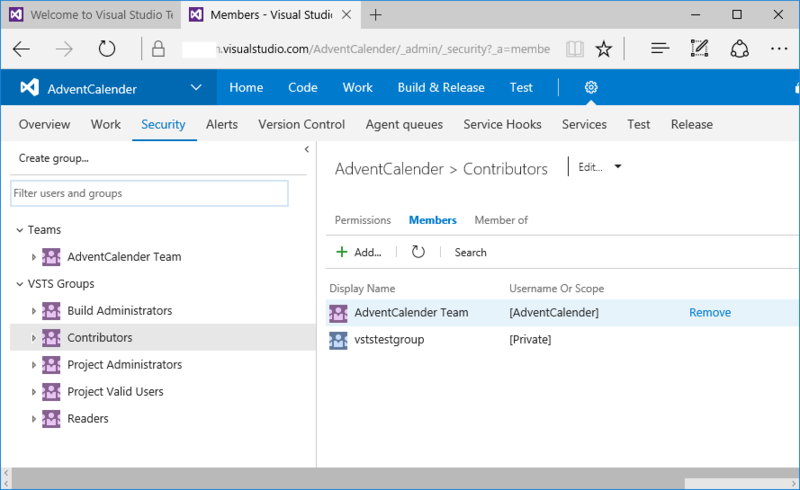Switch to the Version Control admin tab

coord(302,124)
